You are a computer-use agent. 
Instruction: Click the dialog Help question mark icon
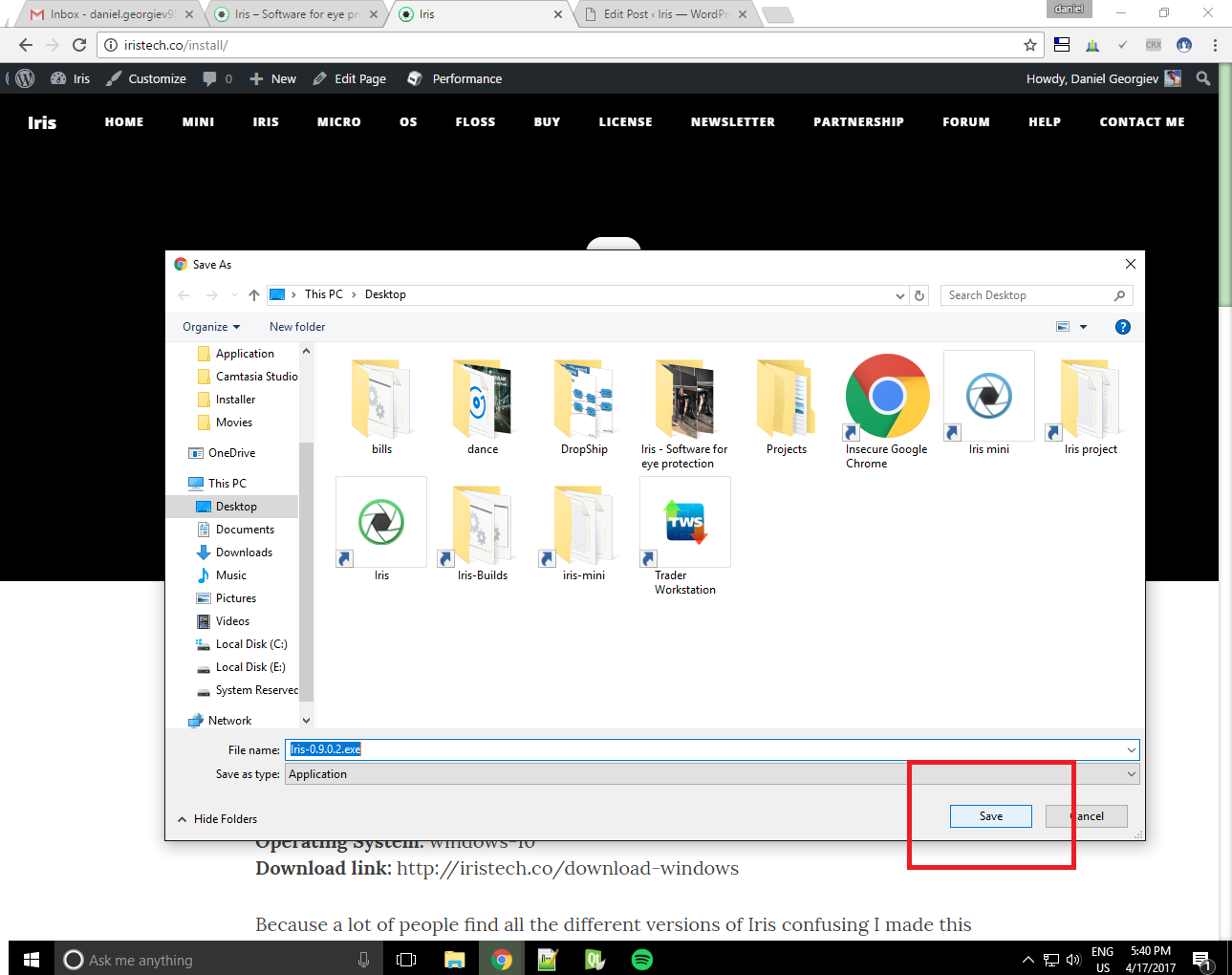coord(1123,327)
